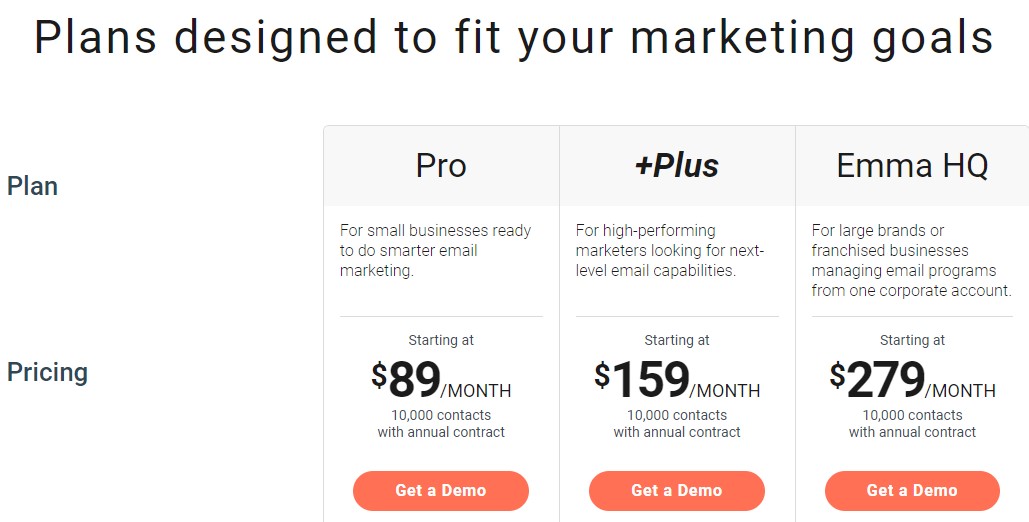Click the Pro plan small businesses description
This screenshot has height=522, width=1029.
tap(436, 250)
